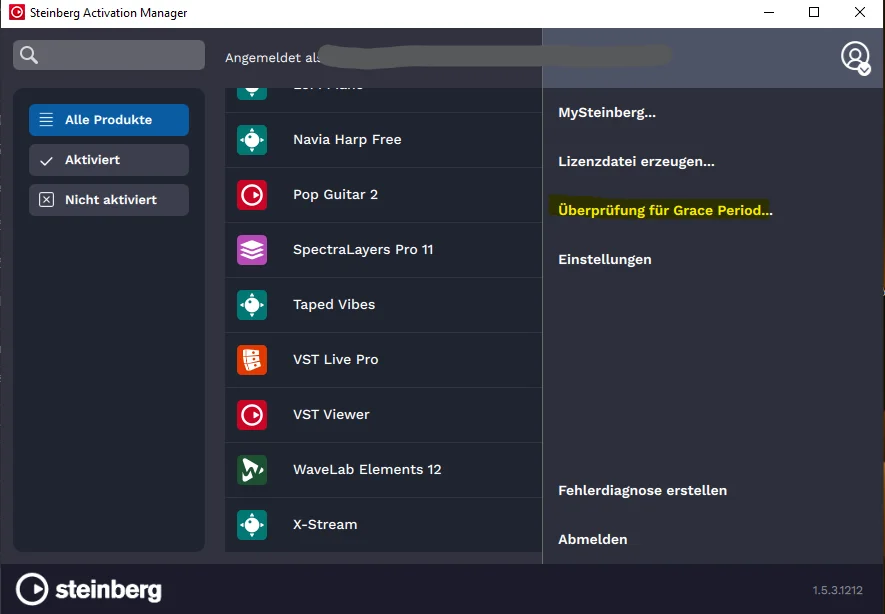Image resolution: width=885 pixels, height=614 pixels.
Task: Open Einstellungen from the account menu
Action: click(604, 260)
